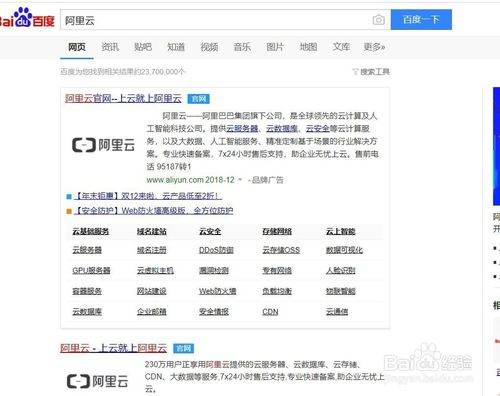Click the 品牌广告 label
Screen dimensions: 500x396
[267, 180]
